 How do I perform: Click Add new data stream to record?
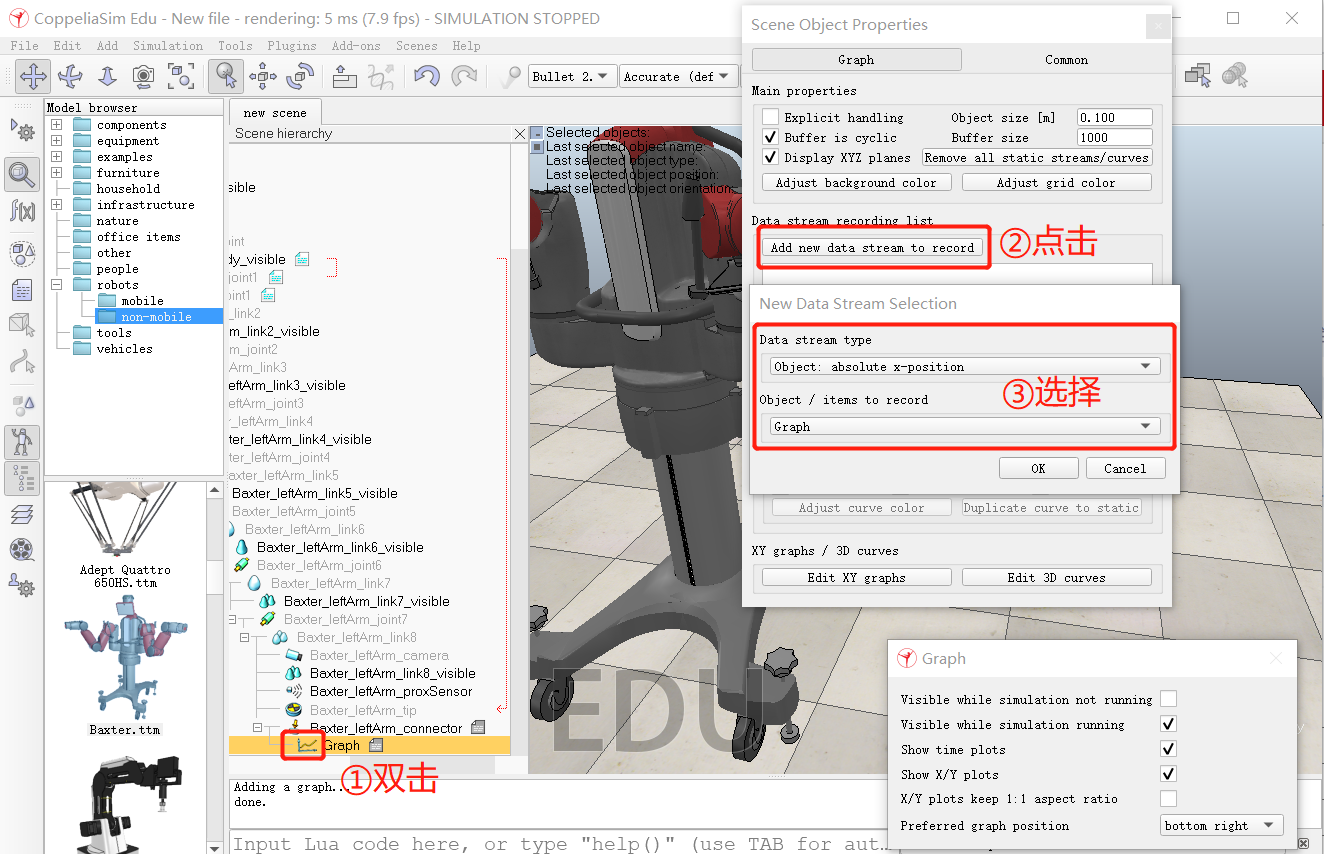(872, 247)
